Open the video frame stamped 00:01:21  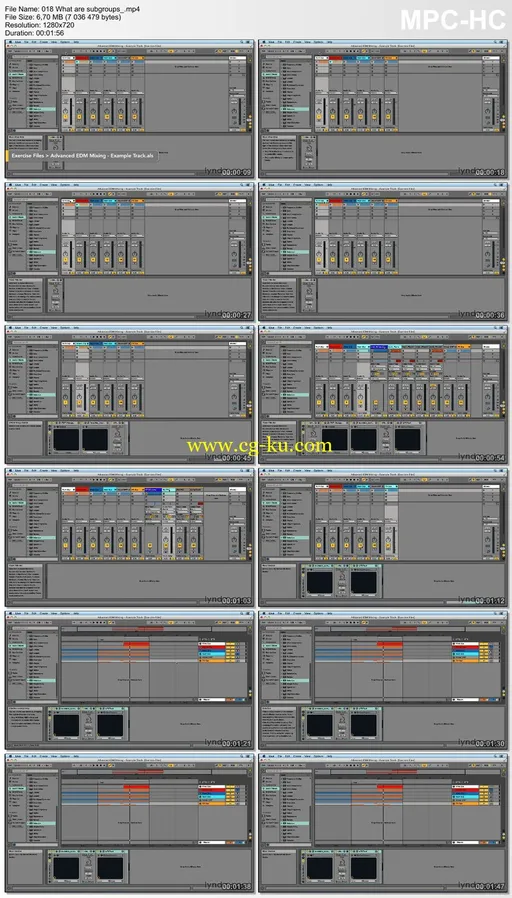[x=129, y=680]
